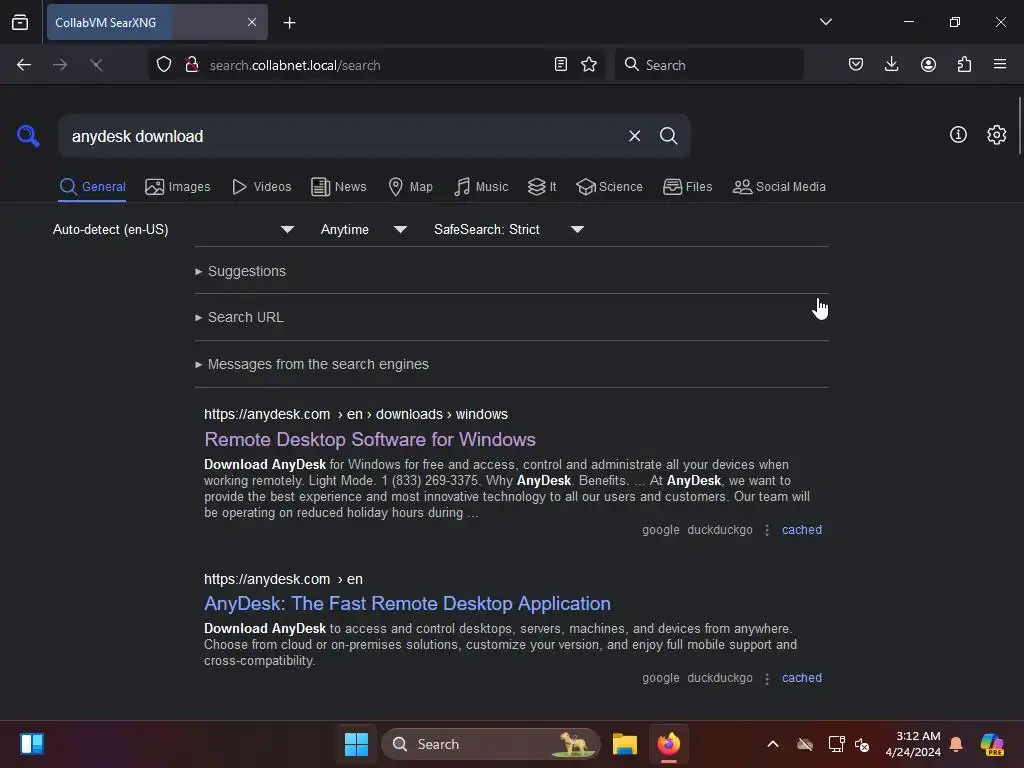
Task: Open taskbar clock showing 3:12 AM
Action: tap(912, 744)
